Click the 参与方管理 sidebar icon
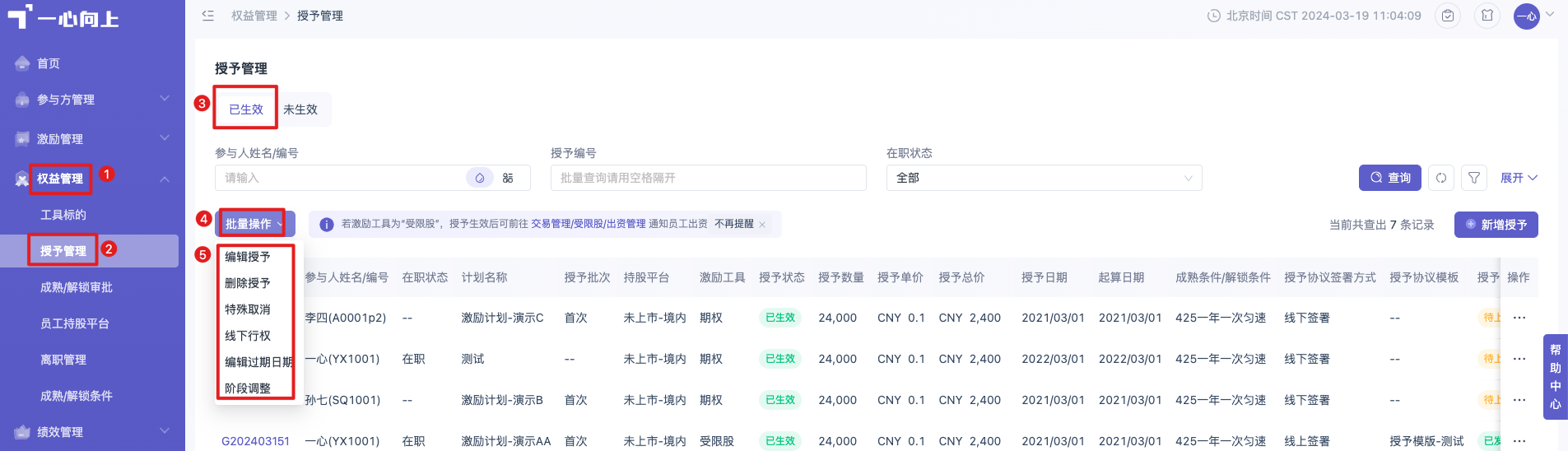The width and height of the screenshot is (1568, 451). [x=22, y=100]
